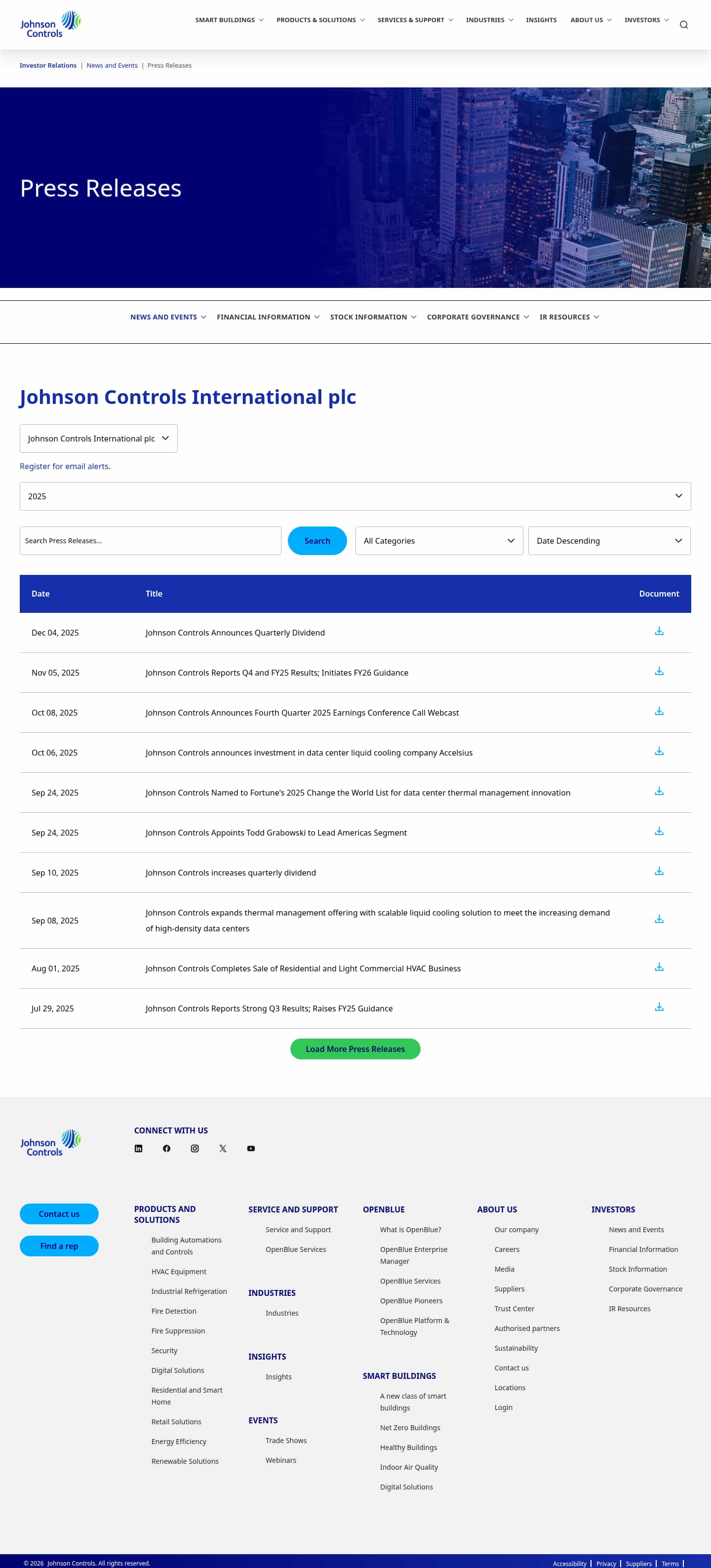
Task: Open the Products & Solutions top menu
Action: coord(321,20)
